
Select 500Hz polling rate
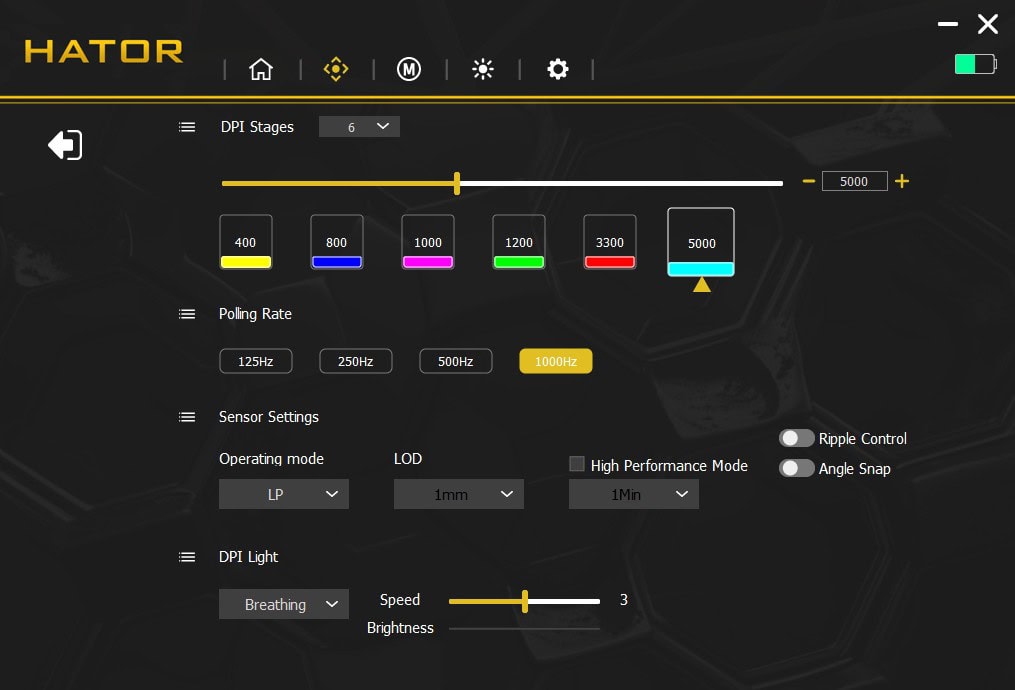pos(456,361)
